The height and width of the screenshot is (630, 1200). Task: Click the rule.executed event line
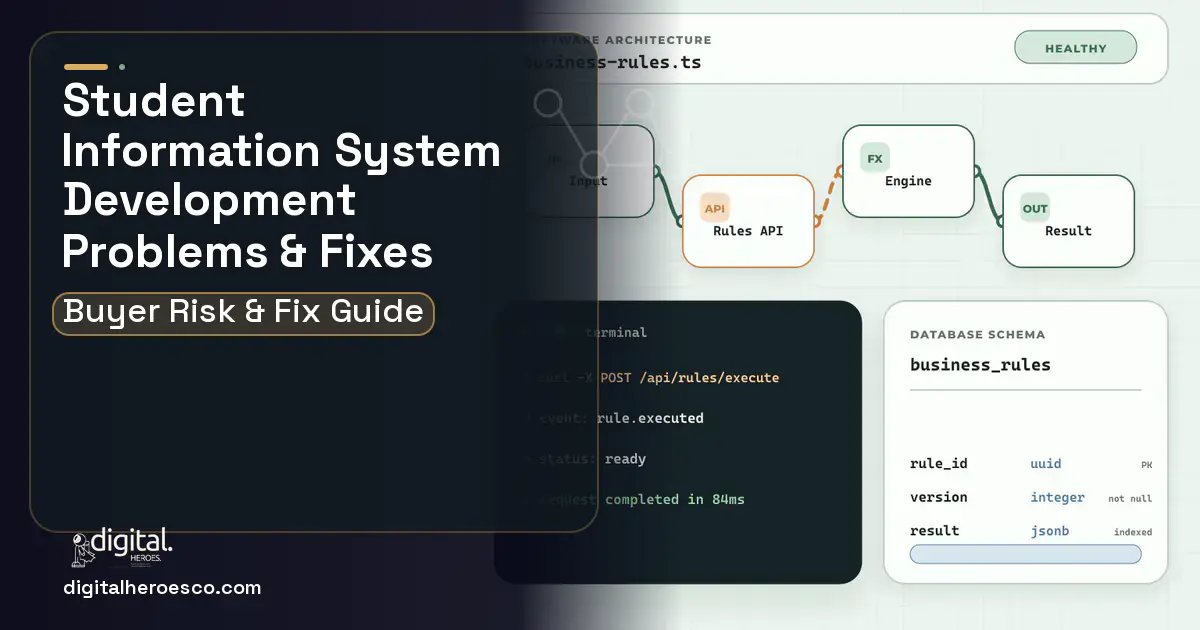pyautogui.click(x=616, y=418)
